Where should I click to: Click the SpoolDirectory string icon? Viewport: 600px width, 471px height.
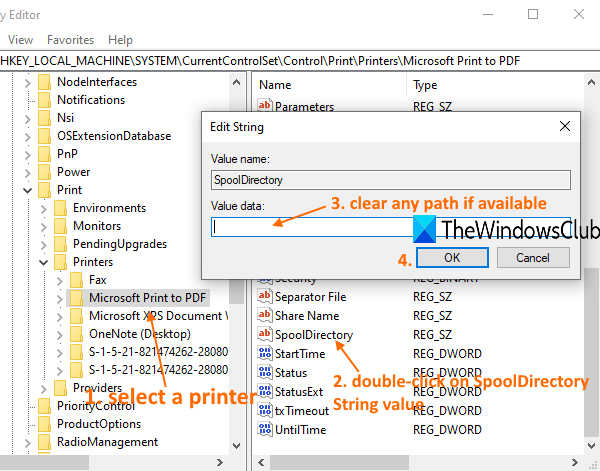tap(265, 334)
